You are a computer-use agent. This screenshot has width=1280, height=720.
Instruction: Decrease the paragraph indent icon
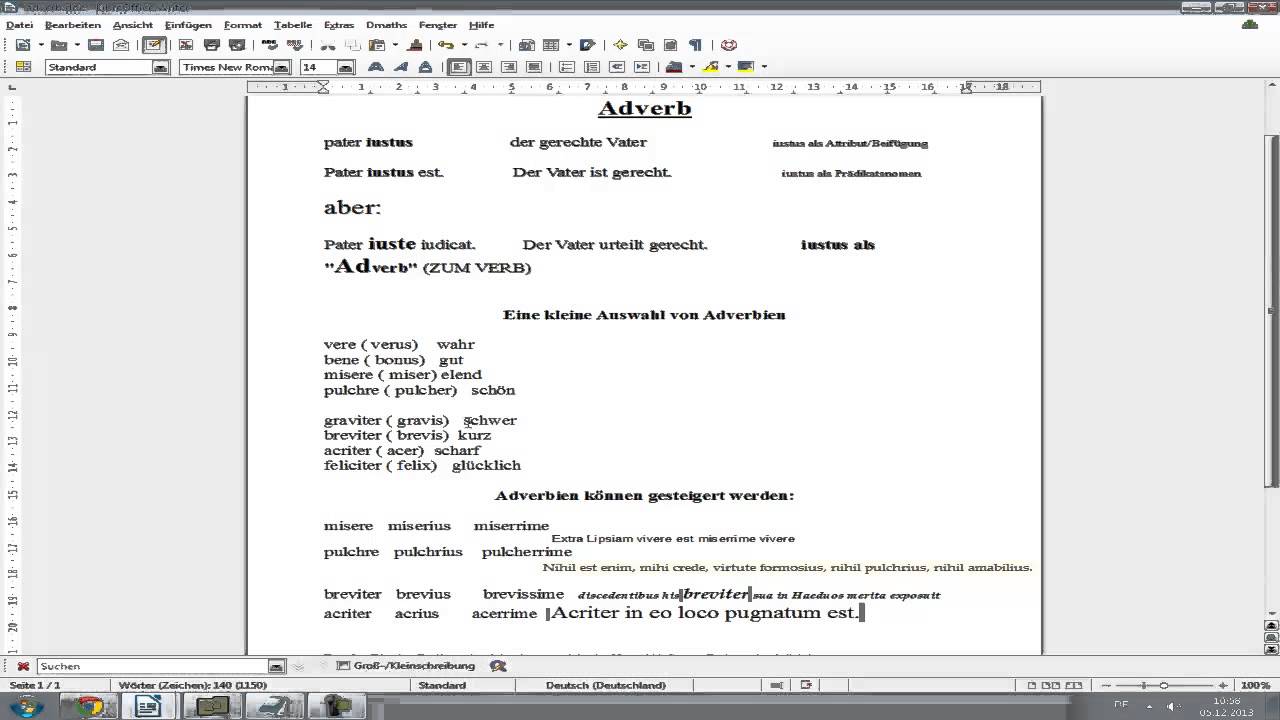coord(617,67)
